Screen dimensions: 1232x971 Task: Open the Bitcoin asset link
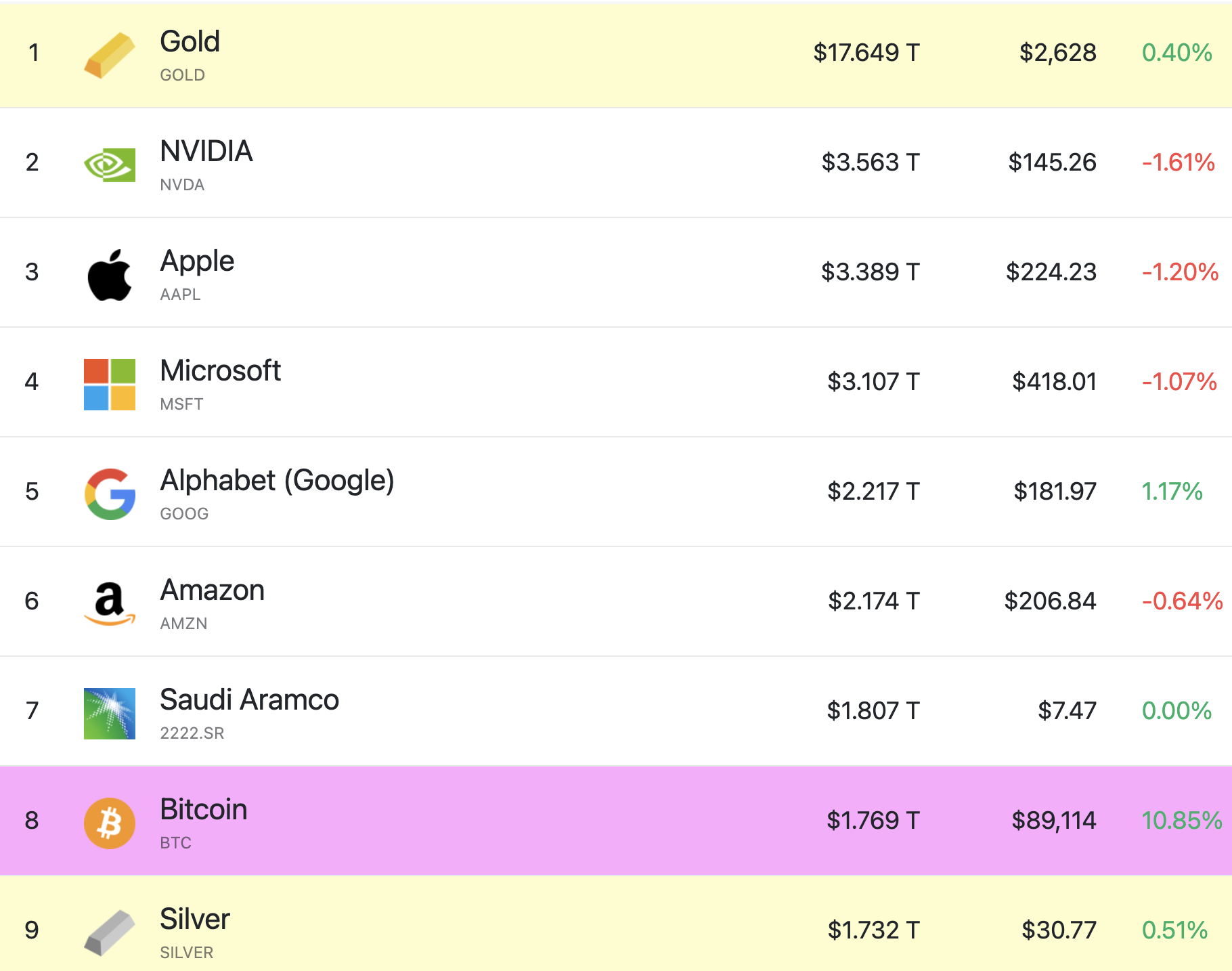203,810
